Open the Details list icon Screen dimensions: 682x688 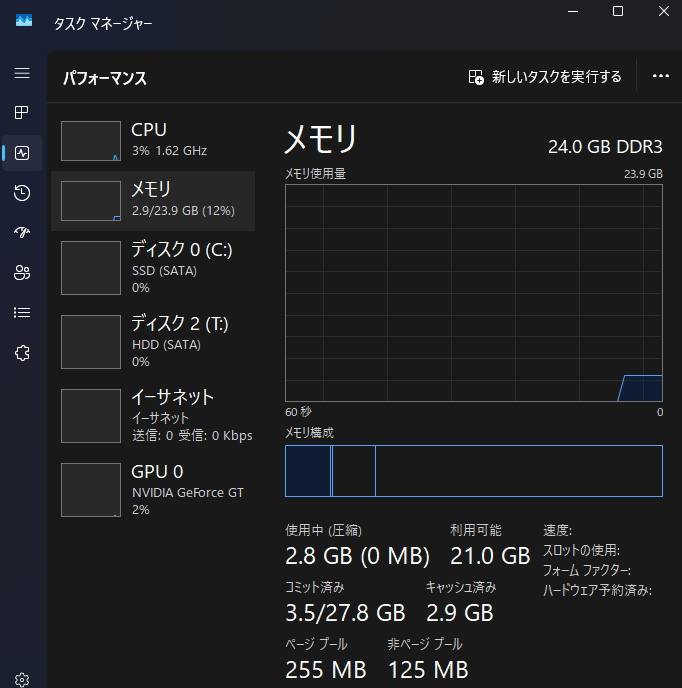pyautogui.click(x=22, y=312)
